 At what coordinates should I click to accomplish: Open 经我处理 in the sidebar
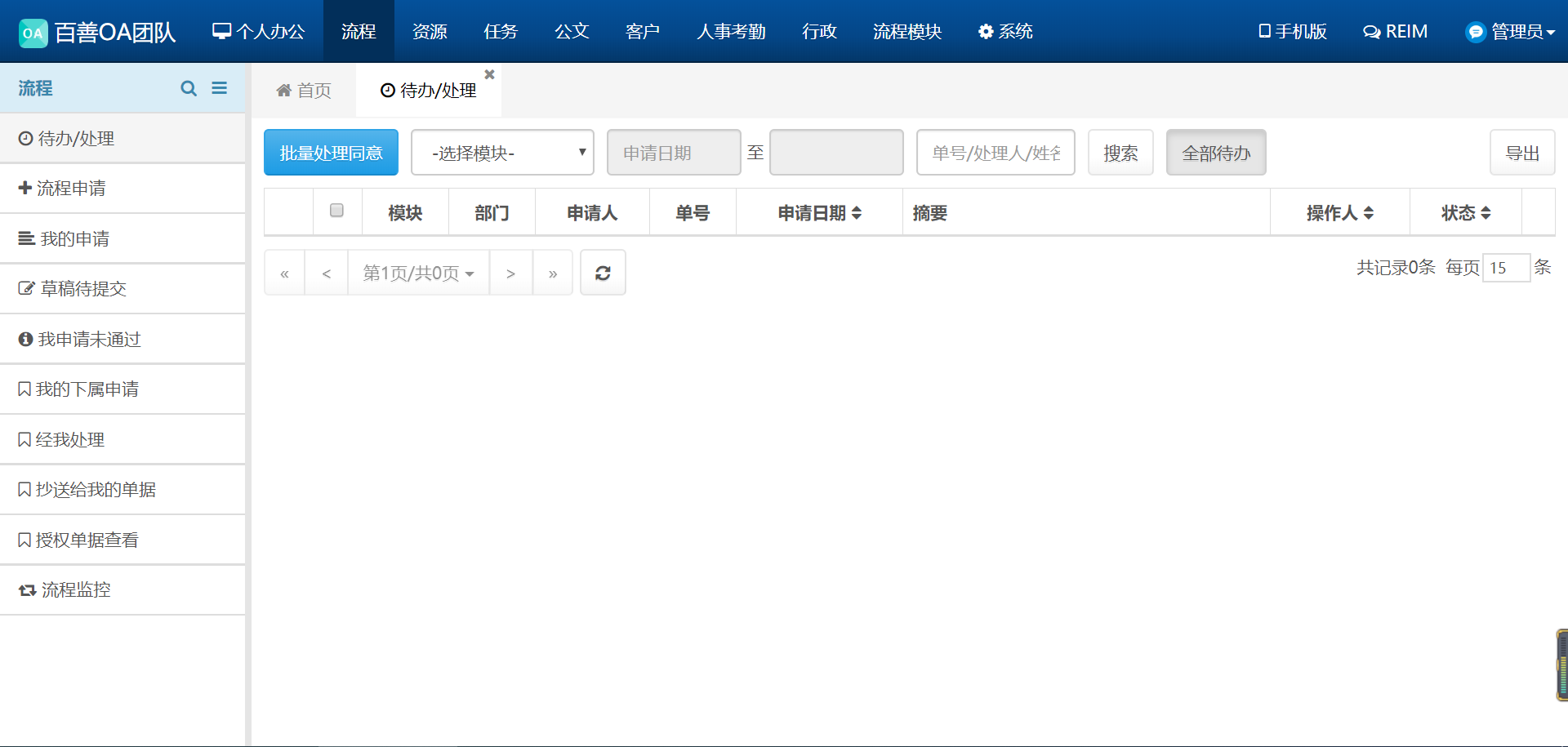point(122,440)
